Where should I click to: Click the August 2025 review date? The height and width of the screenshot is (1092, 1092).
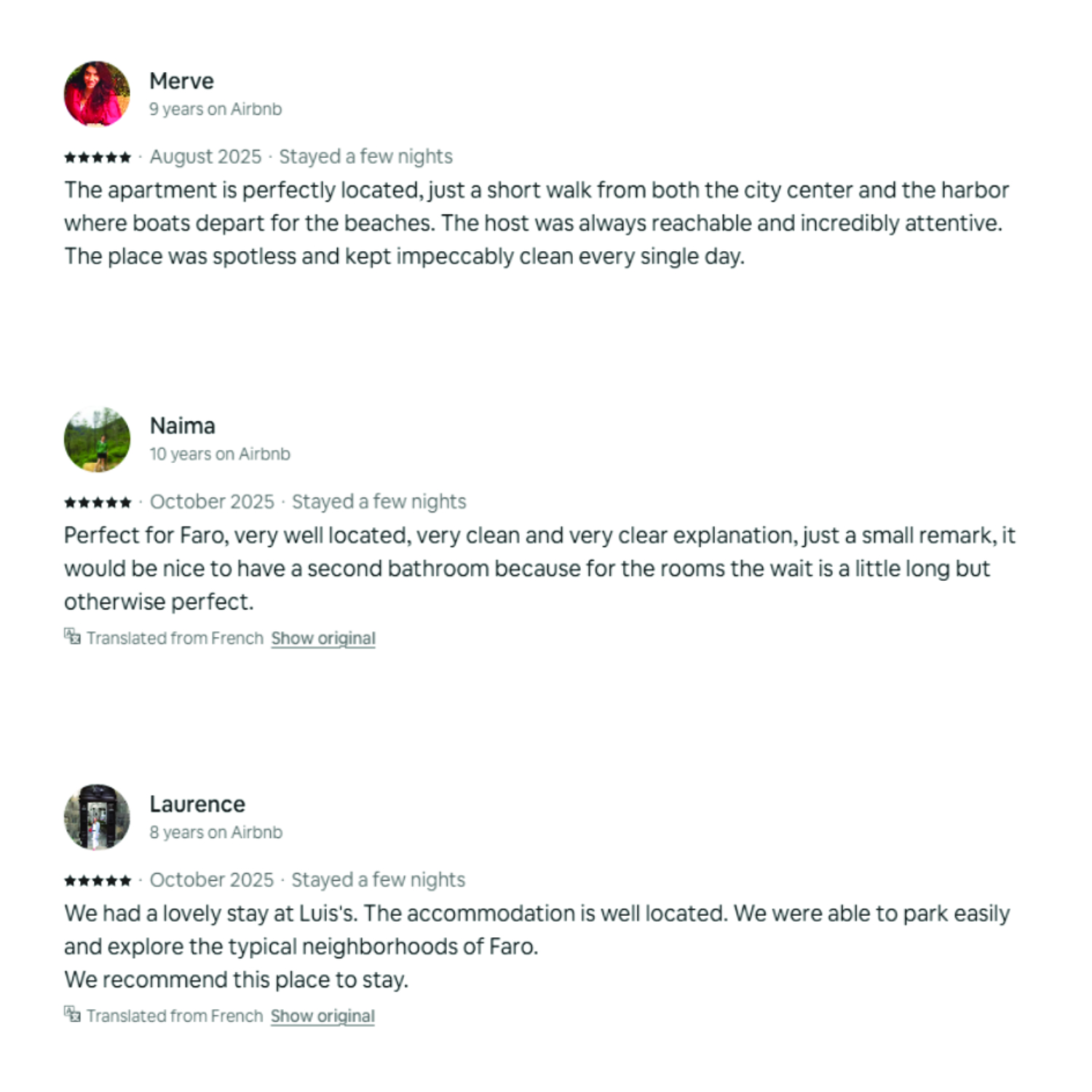(x=205, y=157)
